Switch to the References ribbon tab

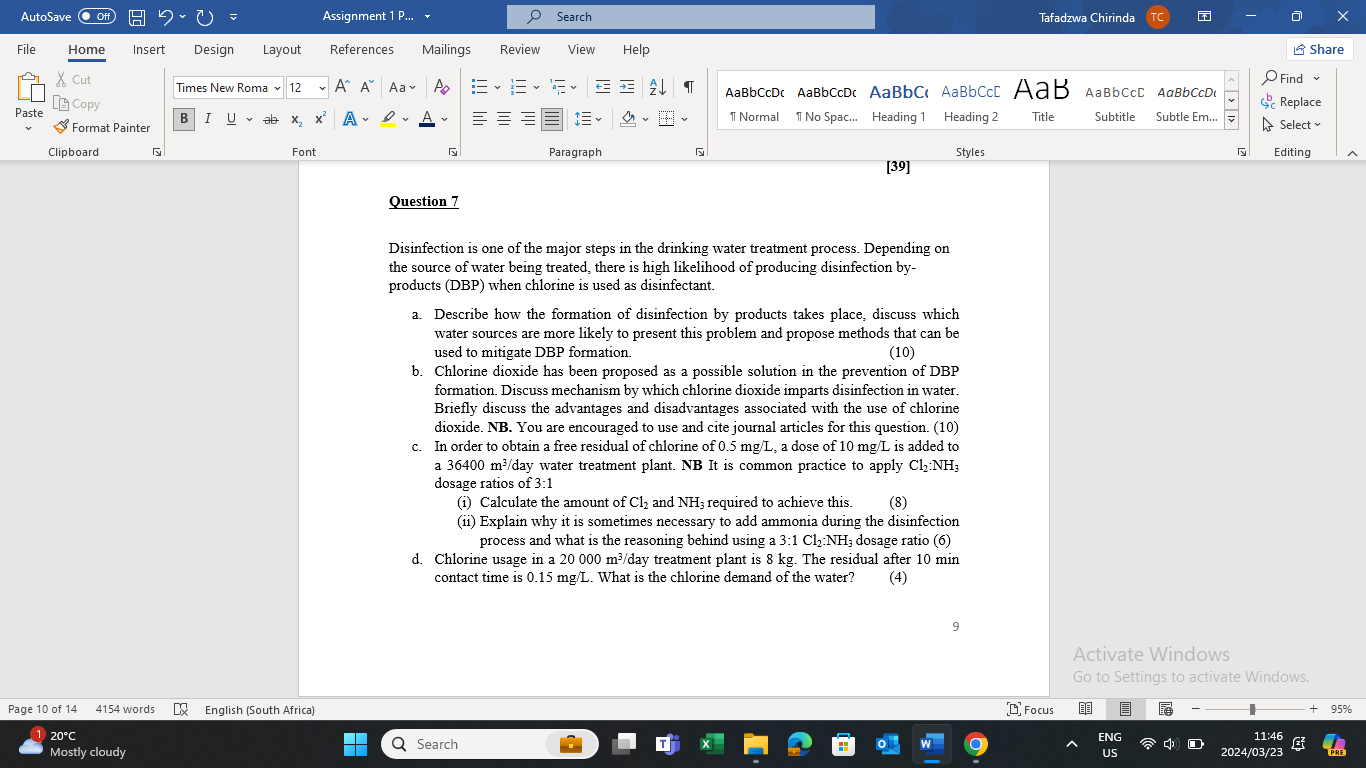pos(362,49)
